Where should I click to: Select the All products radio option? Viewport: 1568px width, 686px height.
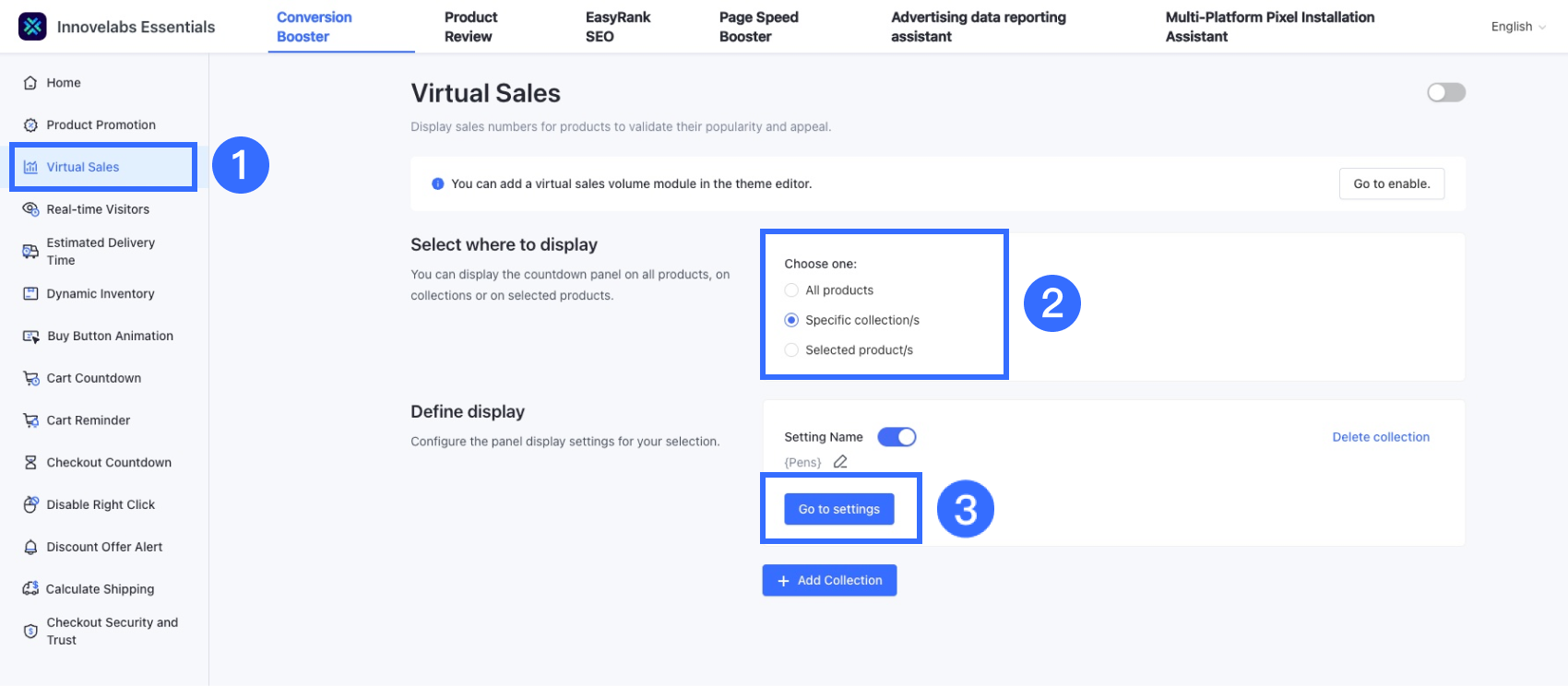point(791,290)
